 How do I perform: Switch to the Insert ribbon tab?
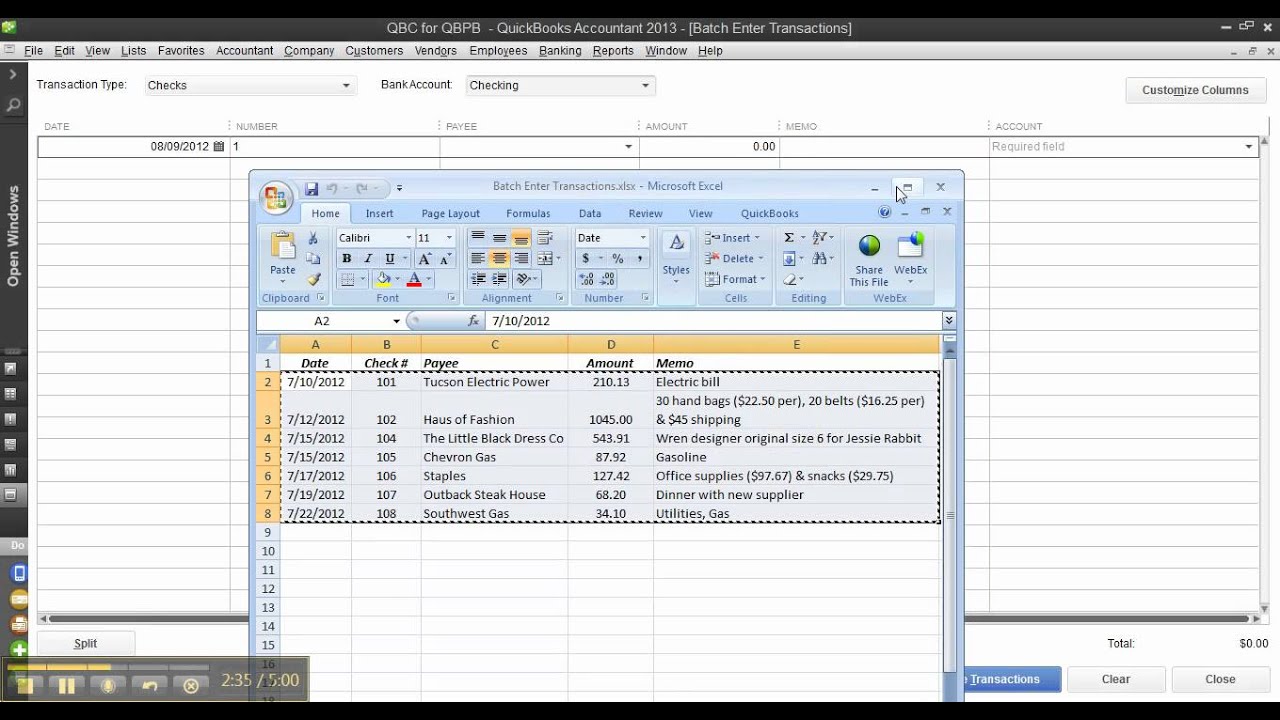pyautogui.click(x=379, y=213)
